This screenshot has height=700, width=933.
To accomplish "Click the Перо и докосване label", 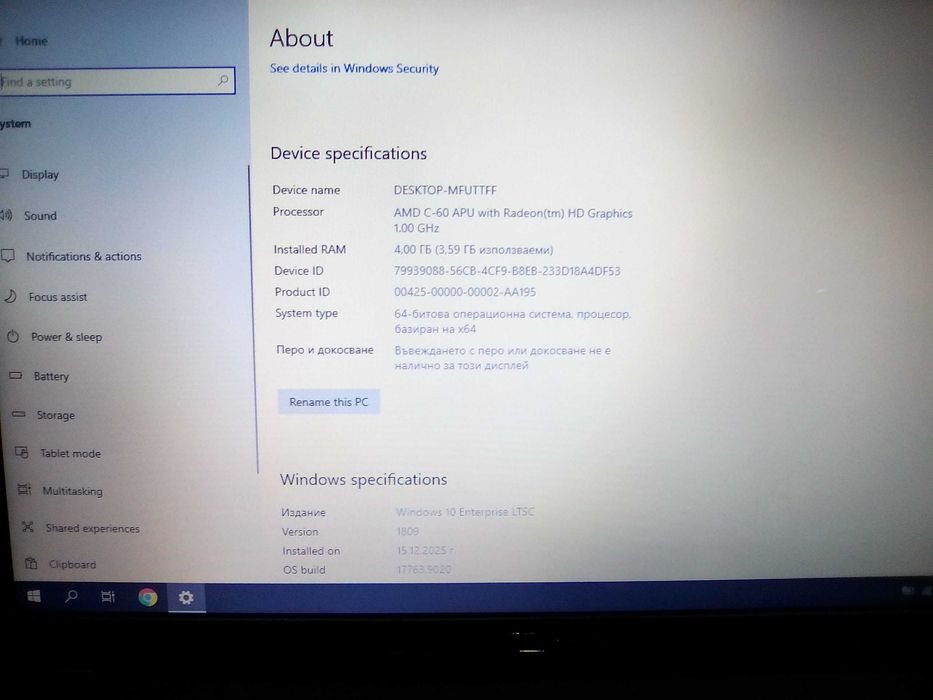I will tap(325, 349).
